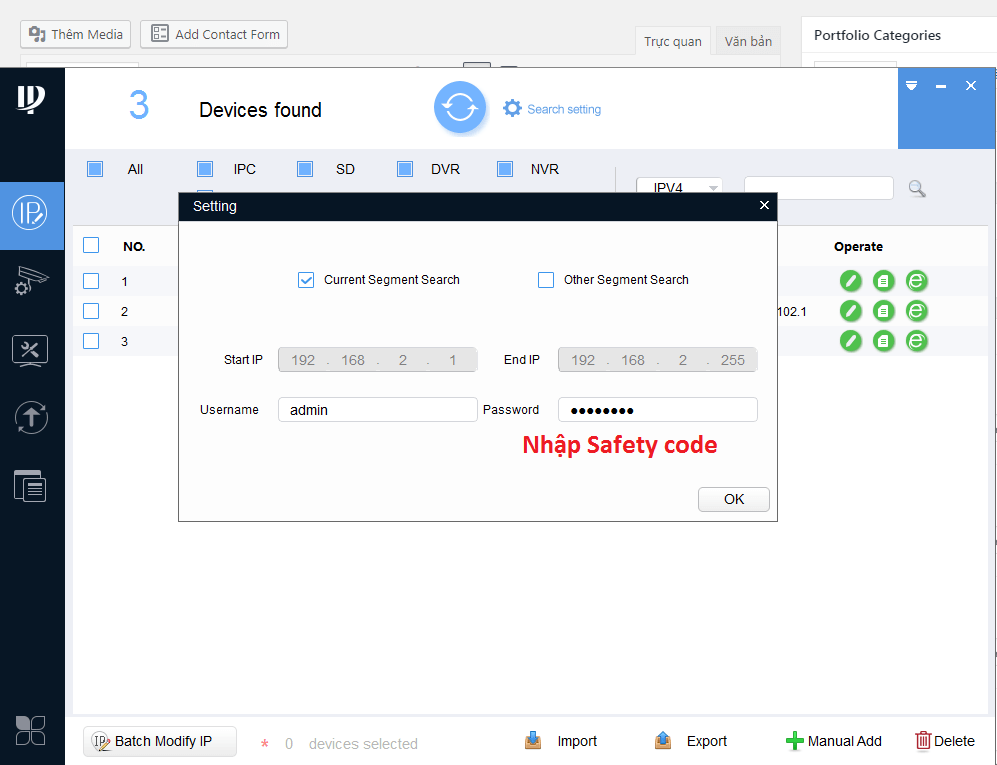Screen dimensions: 997x765
Task: Click the Batch Modify IP button
Action: click(x=160, y=741)
